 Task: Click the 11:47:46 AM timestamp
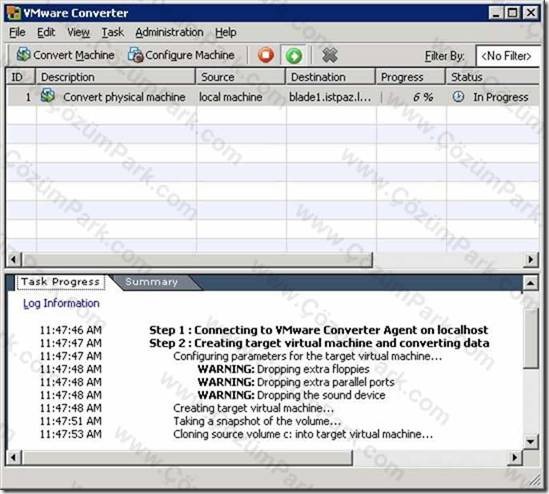71,330
